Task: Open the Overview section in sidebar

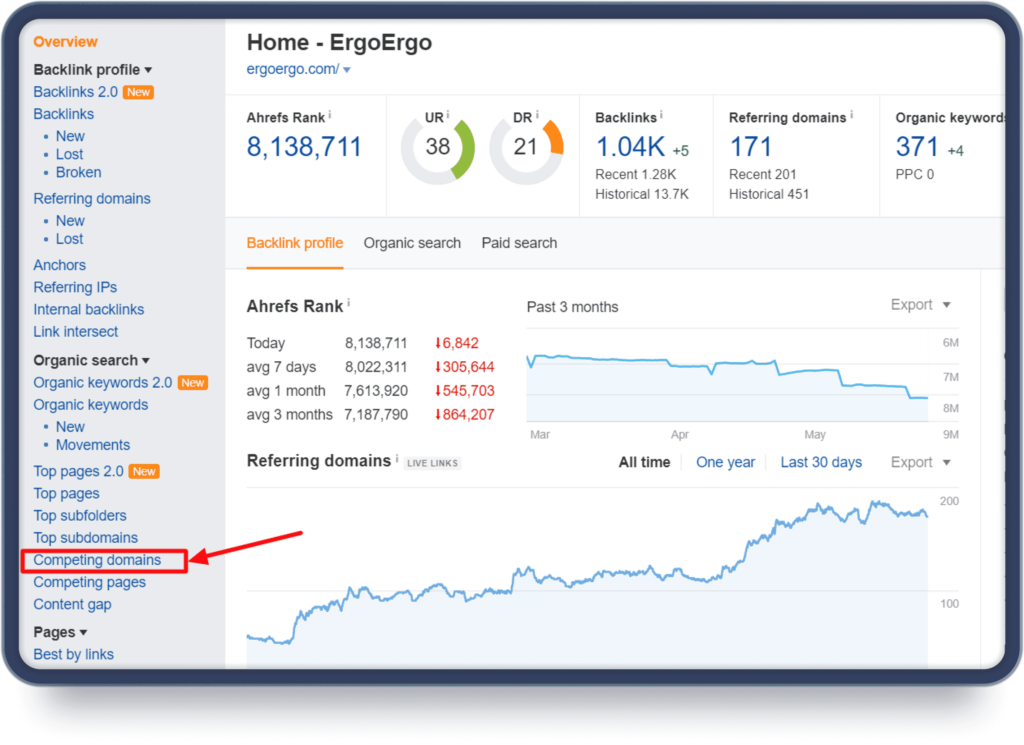Action: coord(65,42)
